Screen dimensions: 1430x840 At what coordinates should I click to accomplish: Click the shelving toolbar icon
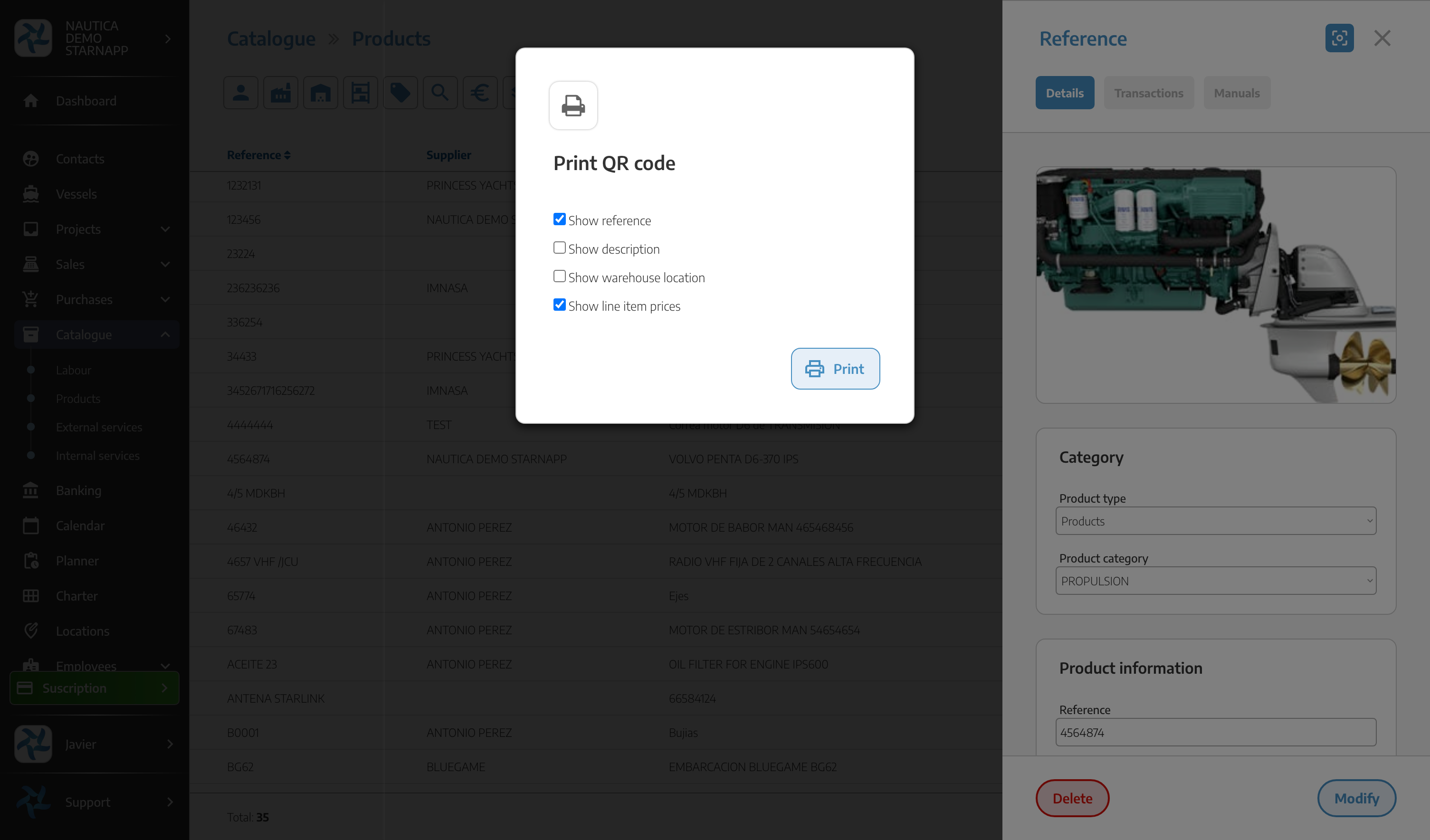click(360, 93)
